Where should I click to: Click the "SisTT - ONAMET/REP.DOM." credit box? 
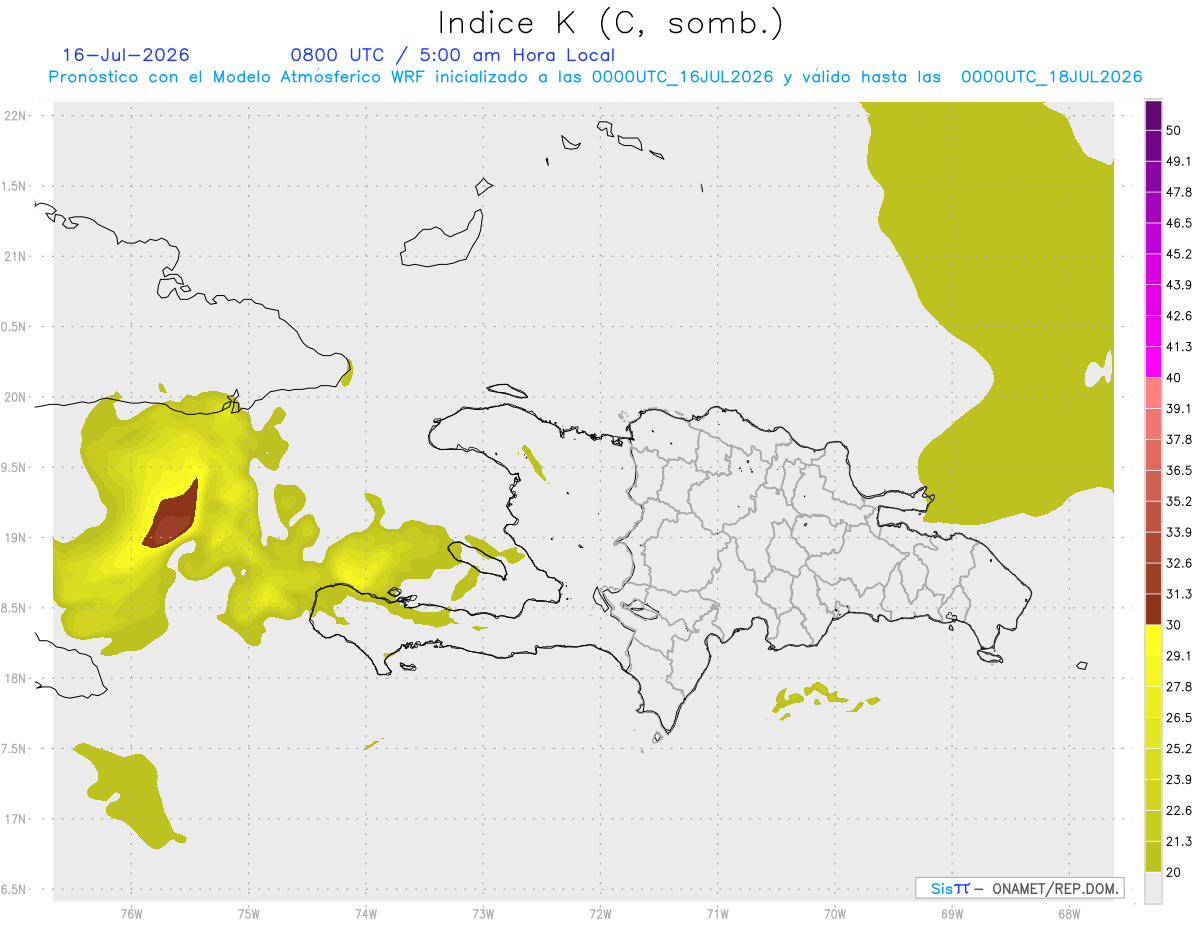(x=1020, y=888)
